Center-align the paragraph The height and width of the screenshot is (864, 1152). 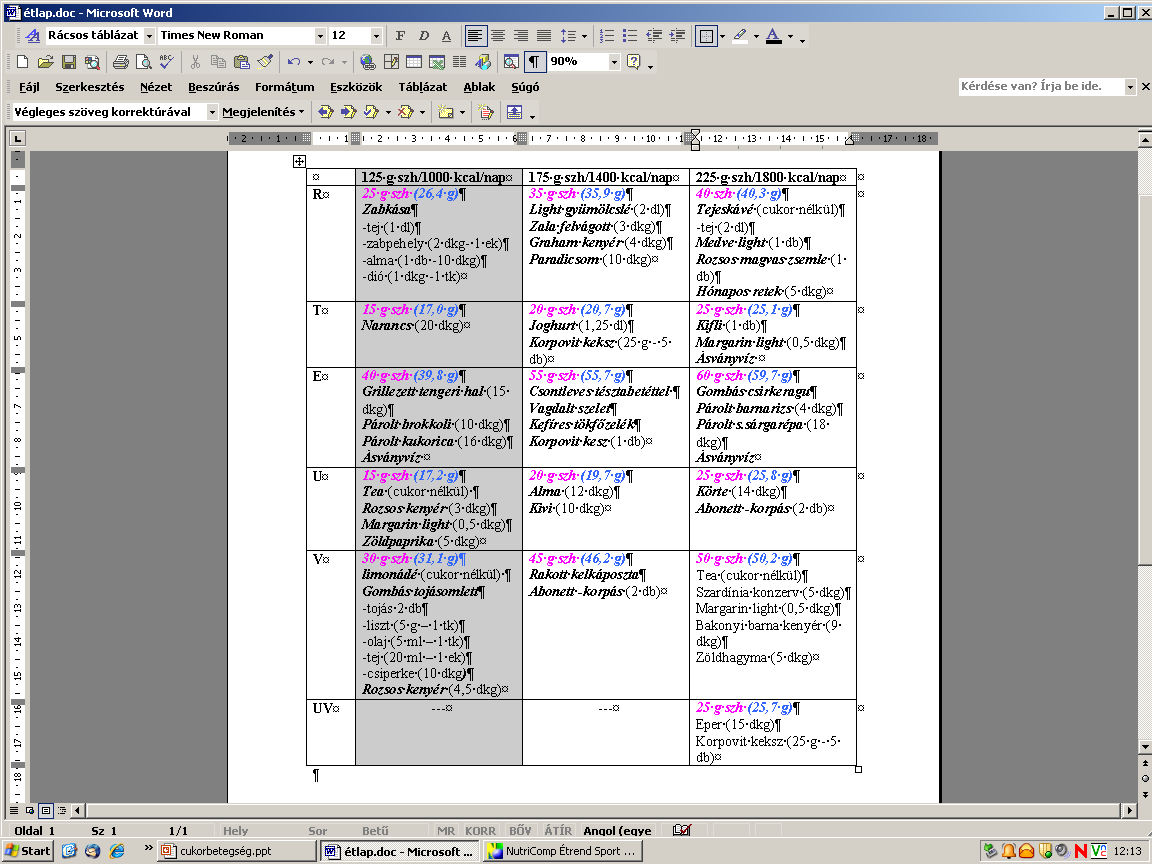[x=498, y=35]
